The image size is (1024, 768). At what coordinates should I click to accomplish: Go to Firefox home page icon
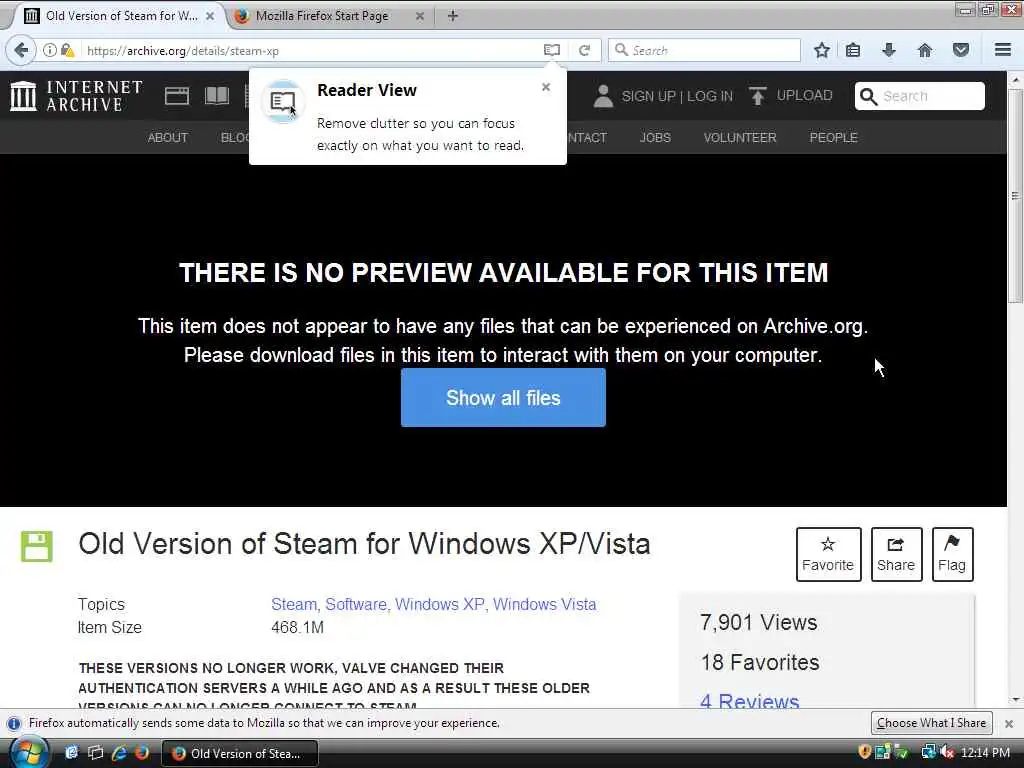click(x=925, y=50)
